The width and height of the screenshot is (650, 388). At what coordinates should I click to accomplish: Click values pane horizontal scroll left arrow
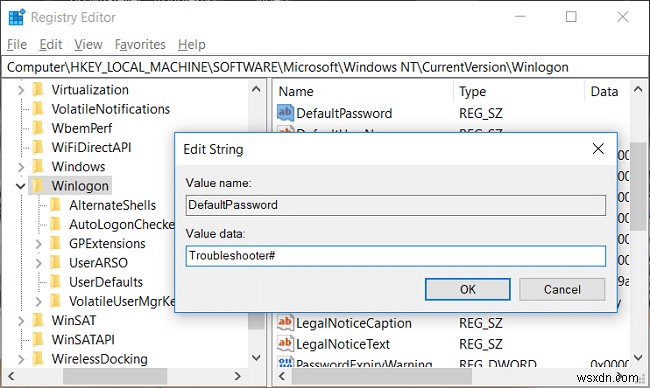[x=282, y=376]
